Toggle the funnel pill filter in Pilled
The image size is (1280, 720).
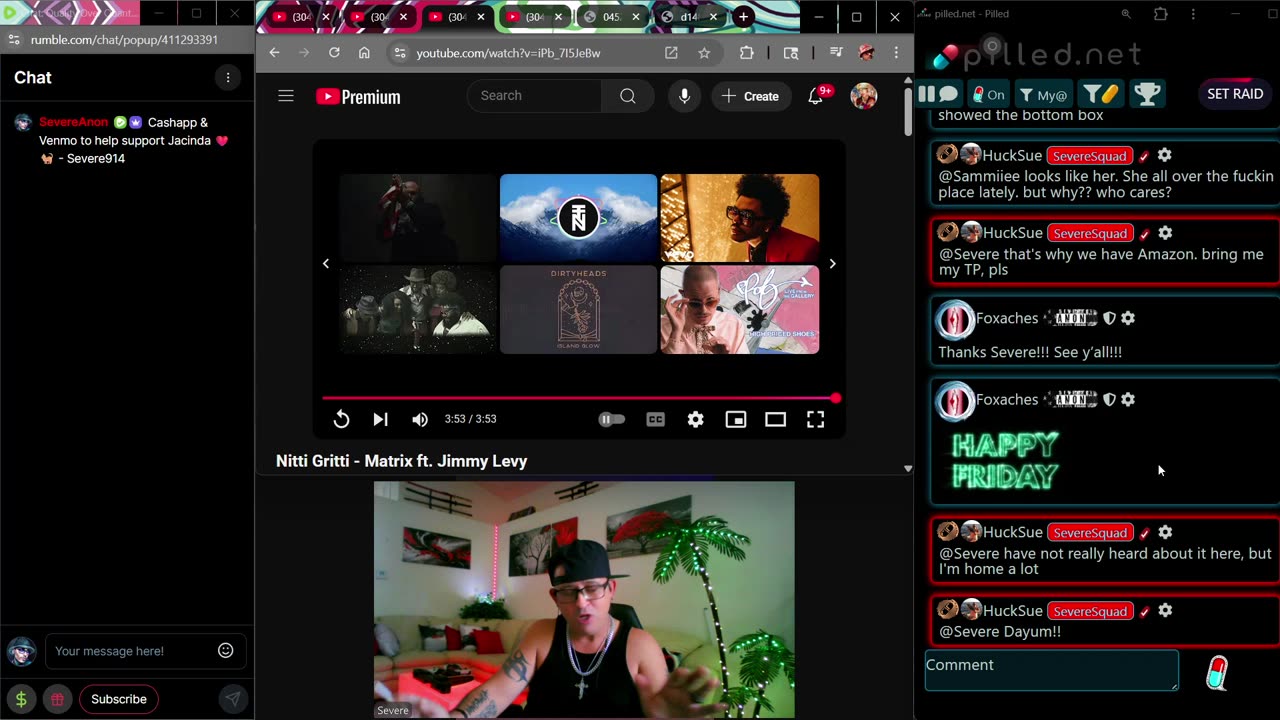[x=1101, y=94]
